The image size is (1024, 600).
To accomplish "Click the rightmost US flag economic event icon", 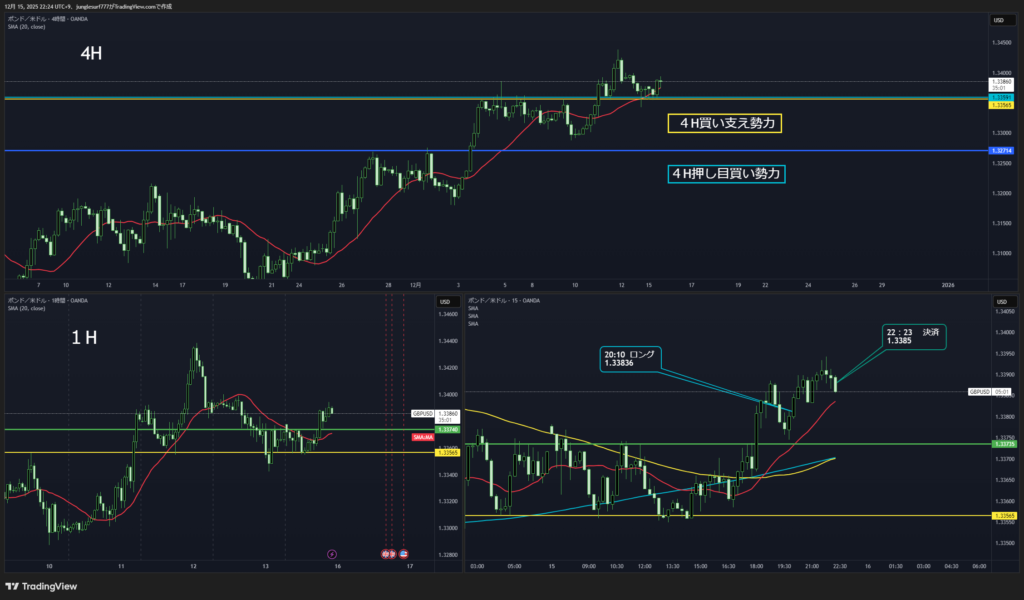I will (404, 553).
